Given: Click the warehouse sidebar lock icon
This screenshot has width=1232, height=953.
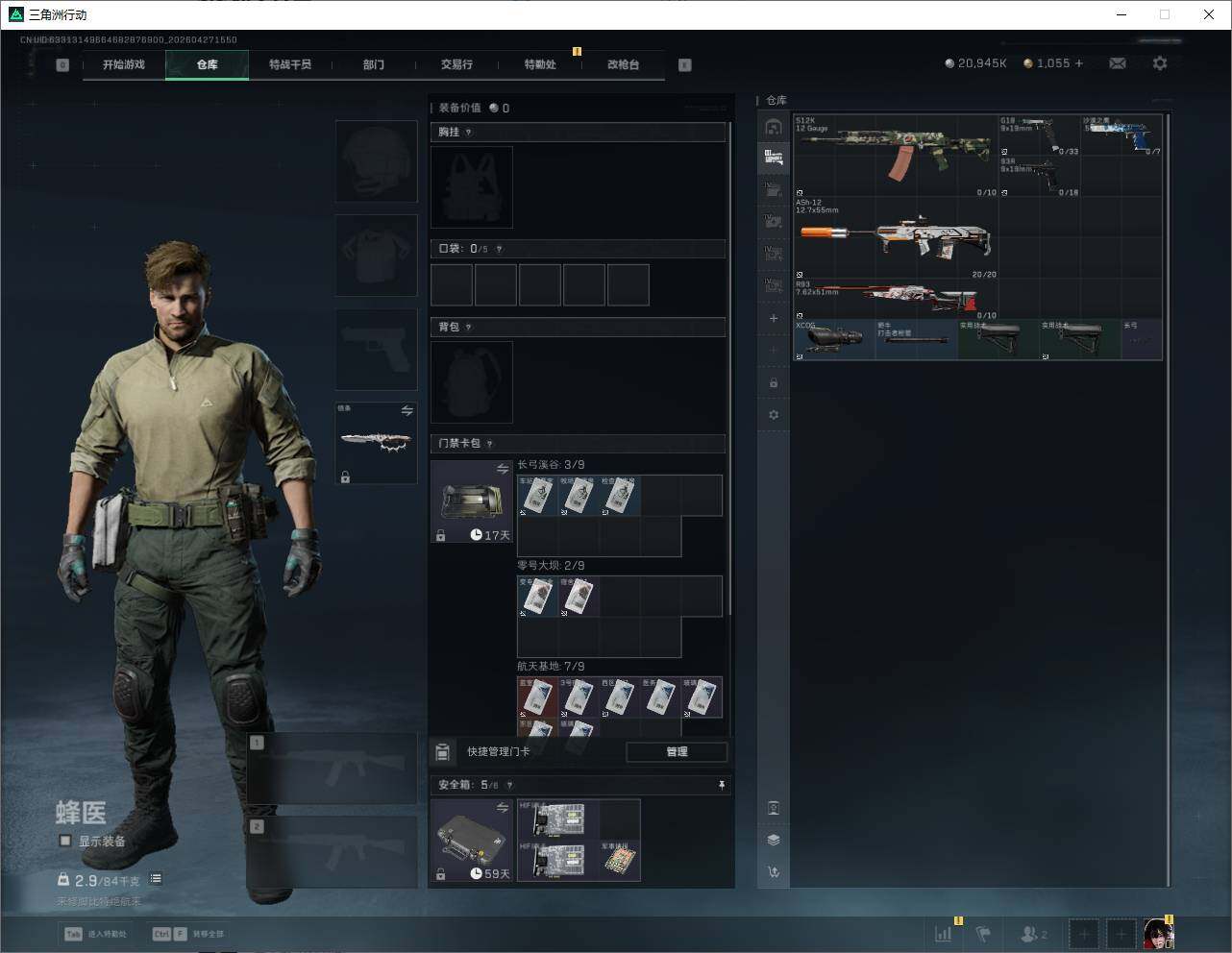Looking at the screenshot, I should (x=774, y=383).
